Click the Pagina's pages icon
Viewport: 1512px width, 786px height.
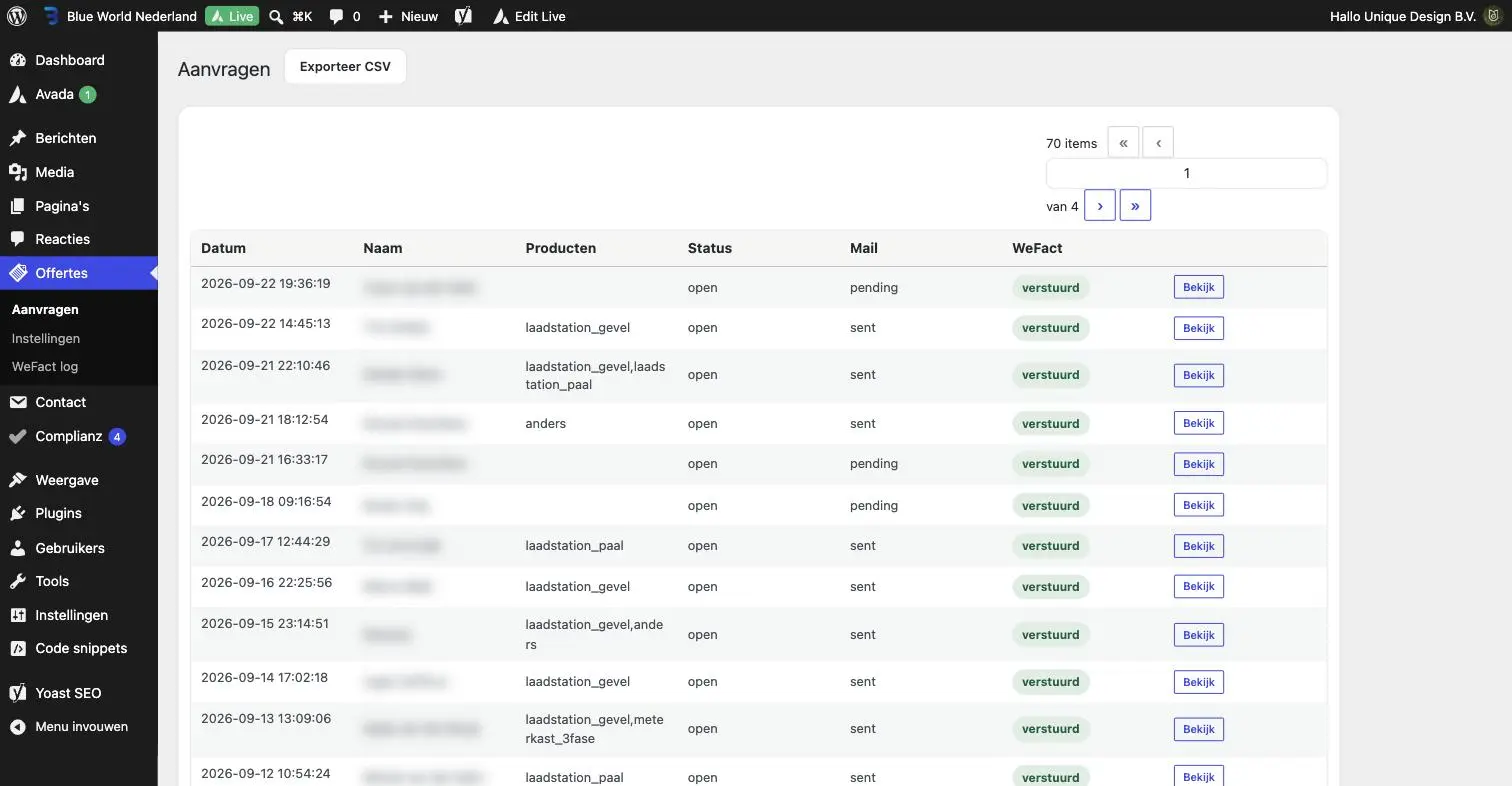(17, 206)
